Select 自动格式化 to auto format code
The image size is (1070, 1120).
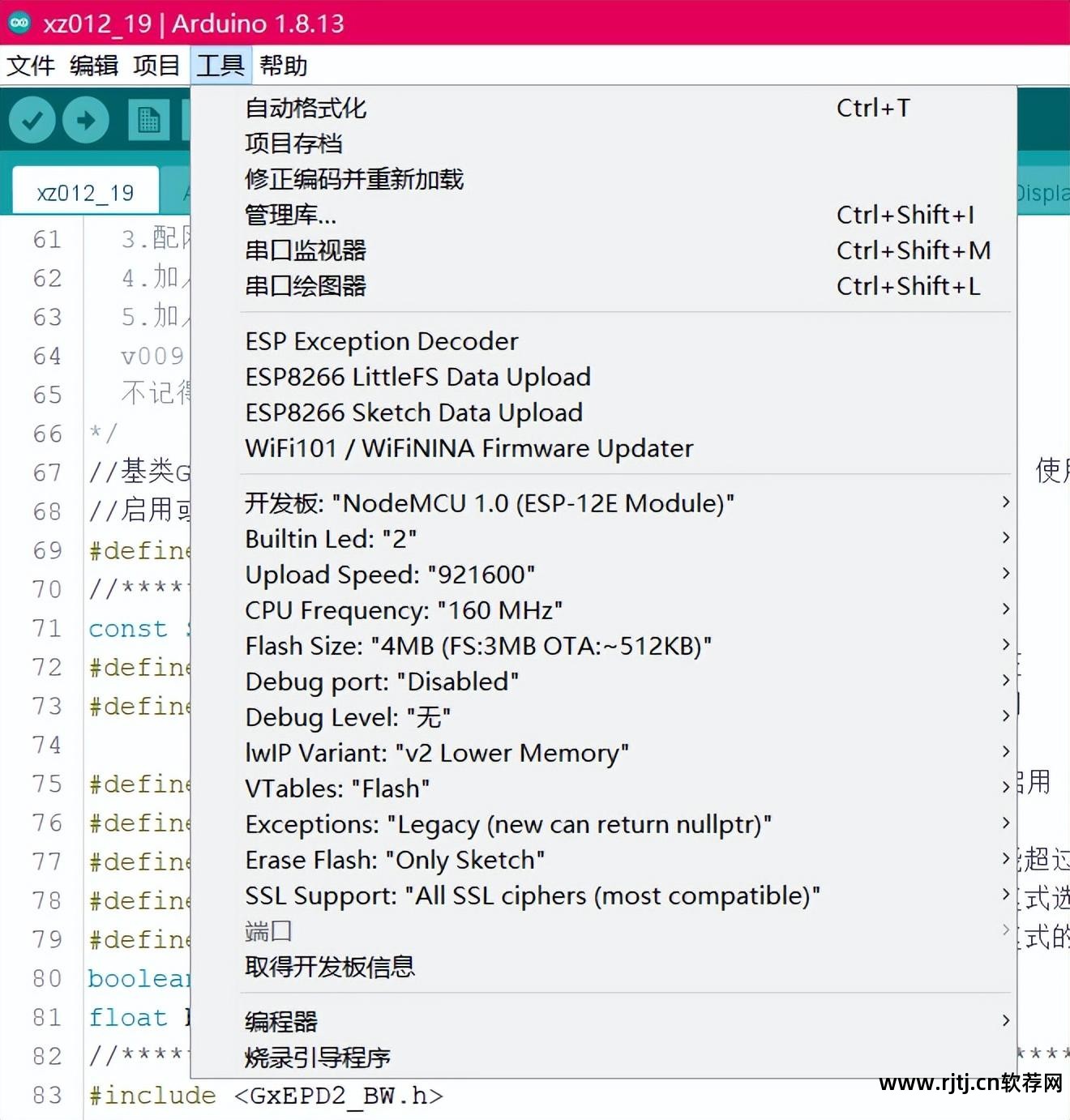tap(306, 108)
